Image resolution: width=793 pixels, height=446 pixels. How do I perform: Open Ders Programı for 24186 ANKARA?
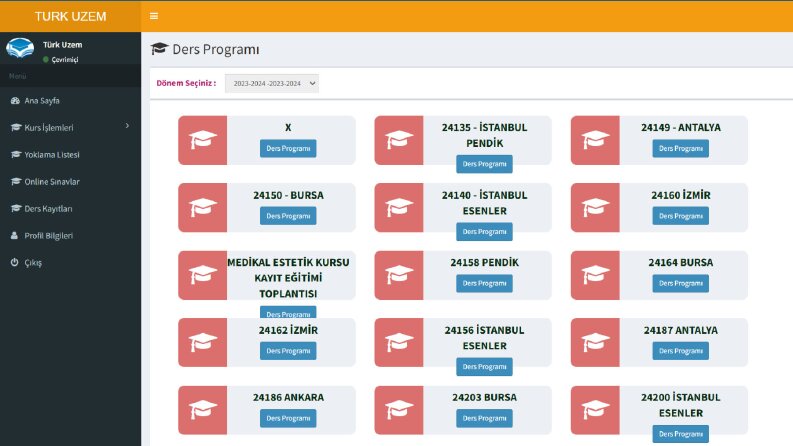point(288,418)
